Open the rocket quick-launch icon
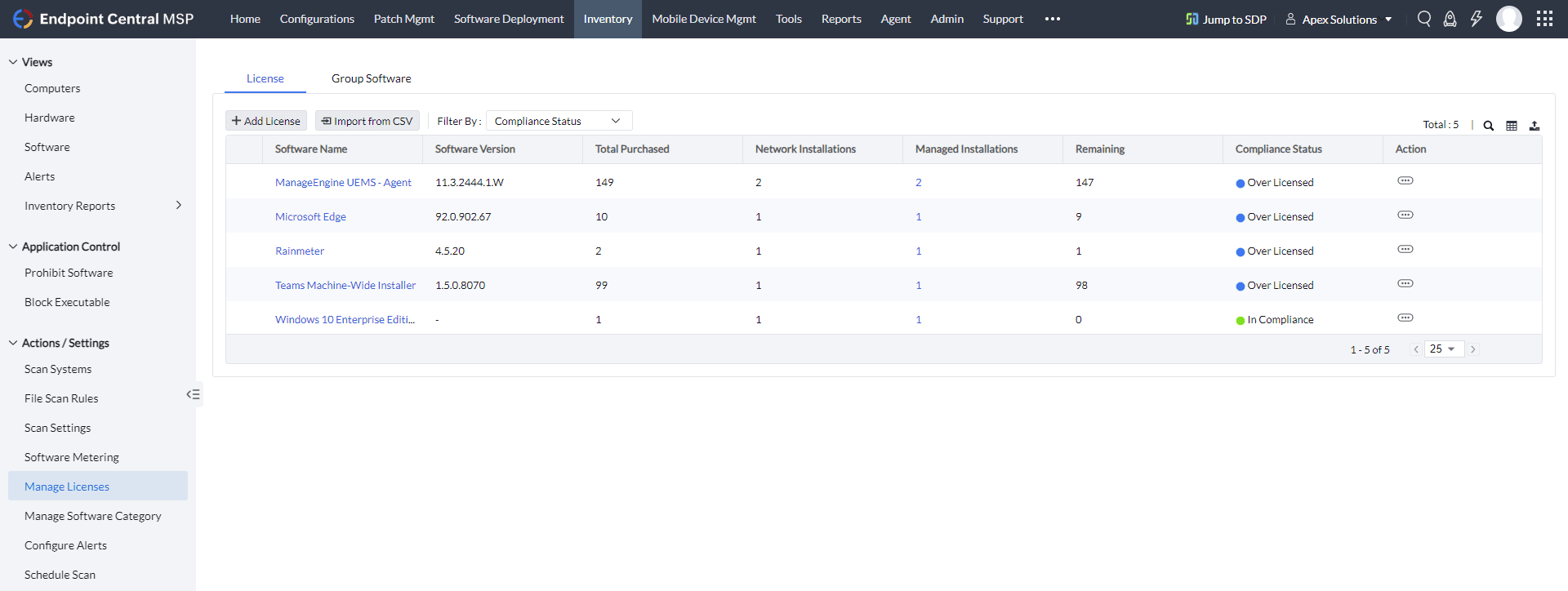1568x591 pixels. coord(1450,19)
